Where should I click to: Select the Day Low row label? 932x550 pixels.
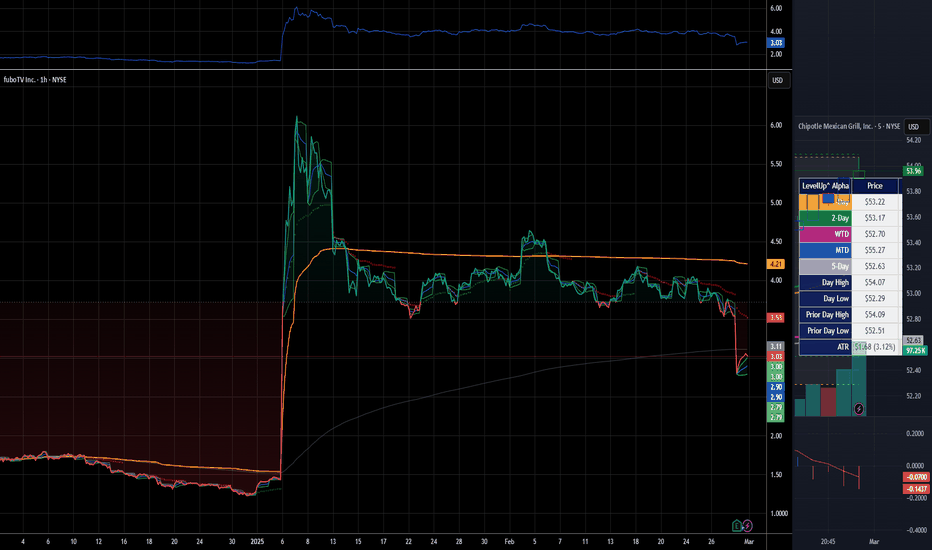tap(826, 298)
